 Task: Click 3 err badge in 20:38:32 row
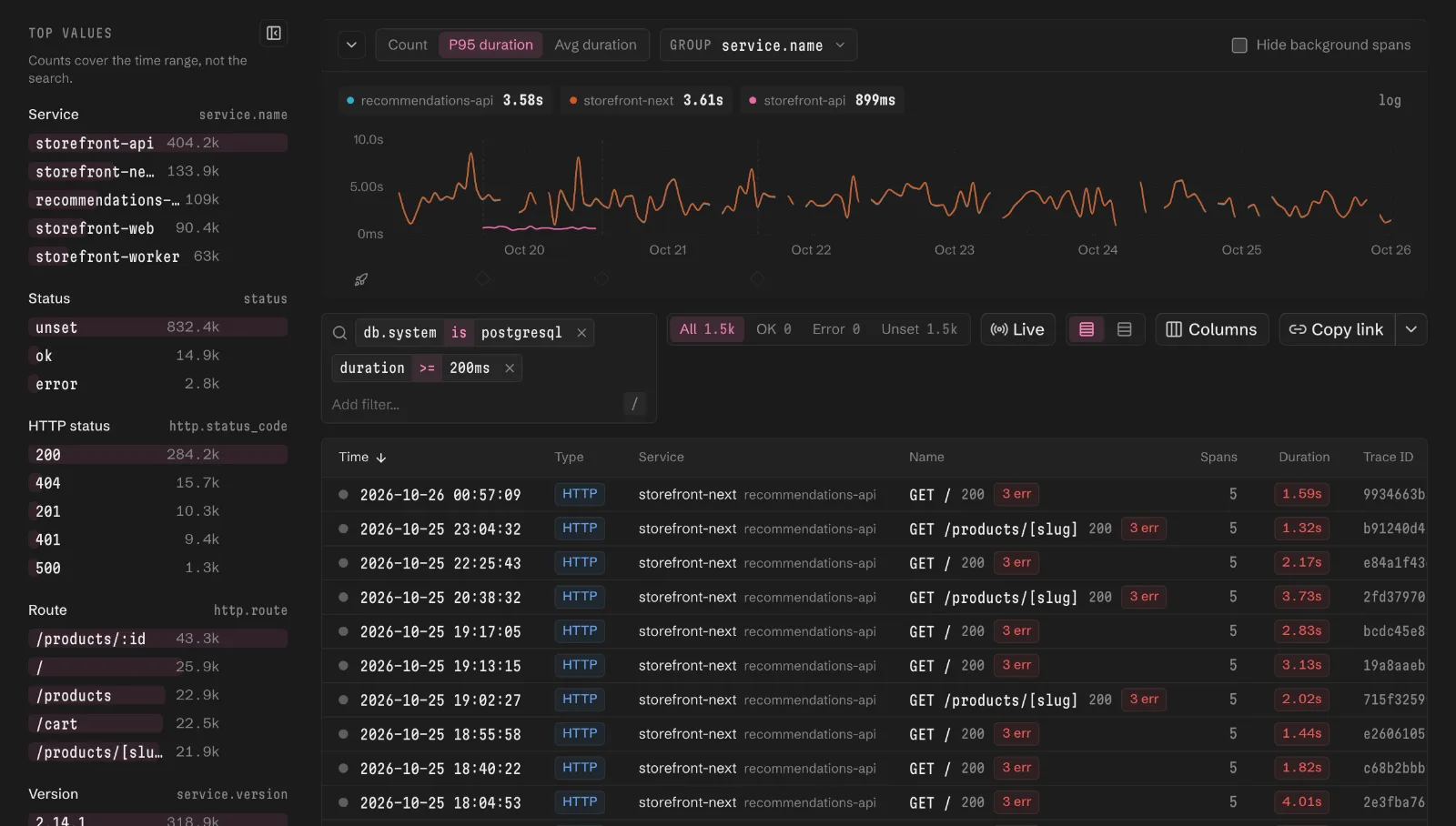(1144, 597)
